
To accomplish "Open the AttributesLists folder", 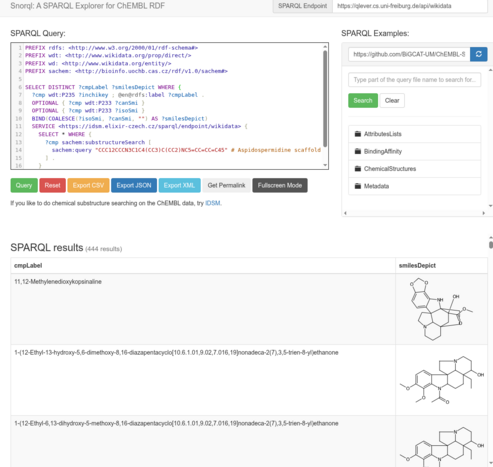I will point(414,134).
